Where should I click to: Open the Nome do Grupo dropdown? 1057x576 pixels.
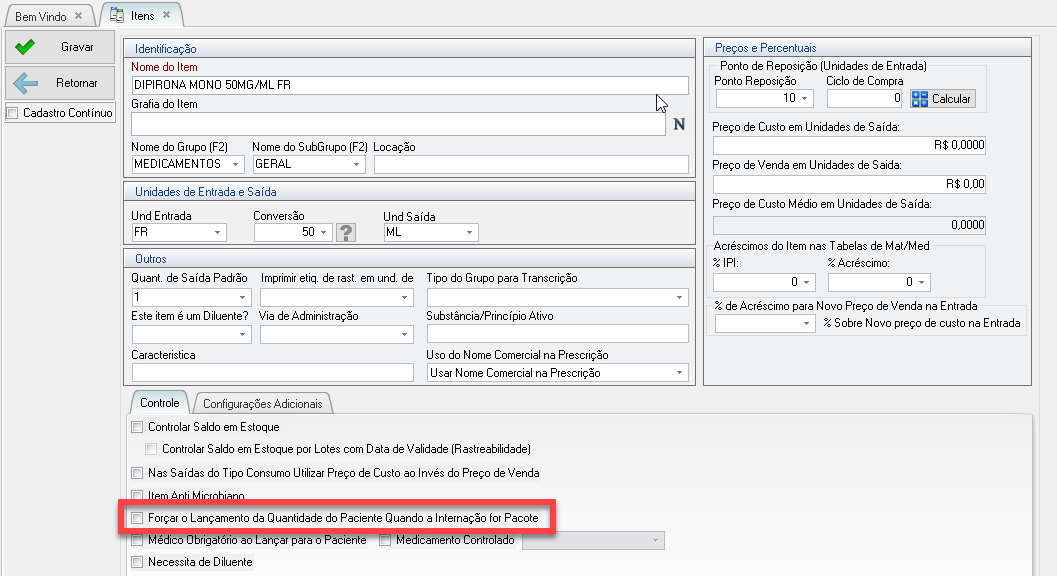(x=236, y=165)
